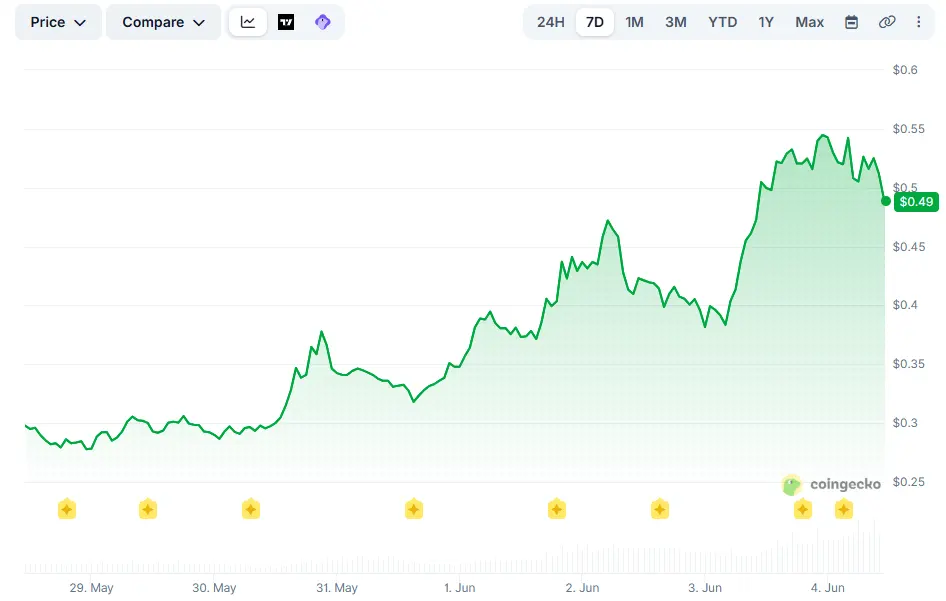Click the first news marker on 28 May
The height and width of the screenshot is (601, 946).
coord(67,509)
